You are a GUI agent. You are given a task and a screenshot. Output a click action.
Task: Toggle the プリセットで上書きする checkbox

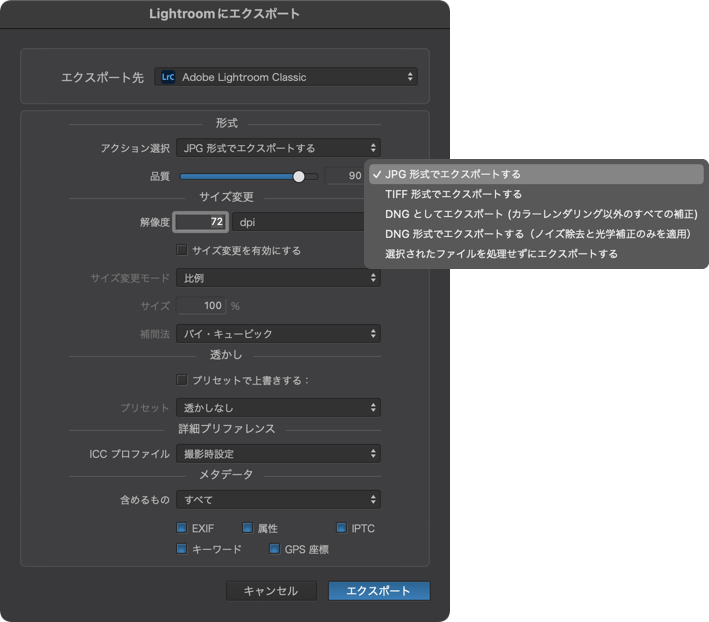(x=182, y=380)
